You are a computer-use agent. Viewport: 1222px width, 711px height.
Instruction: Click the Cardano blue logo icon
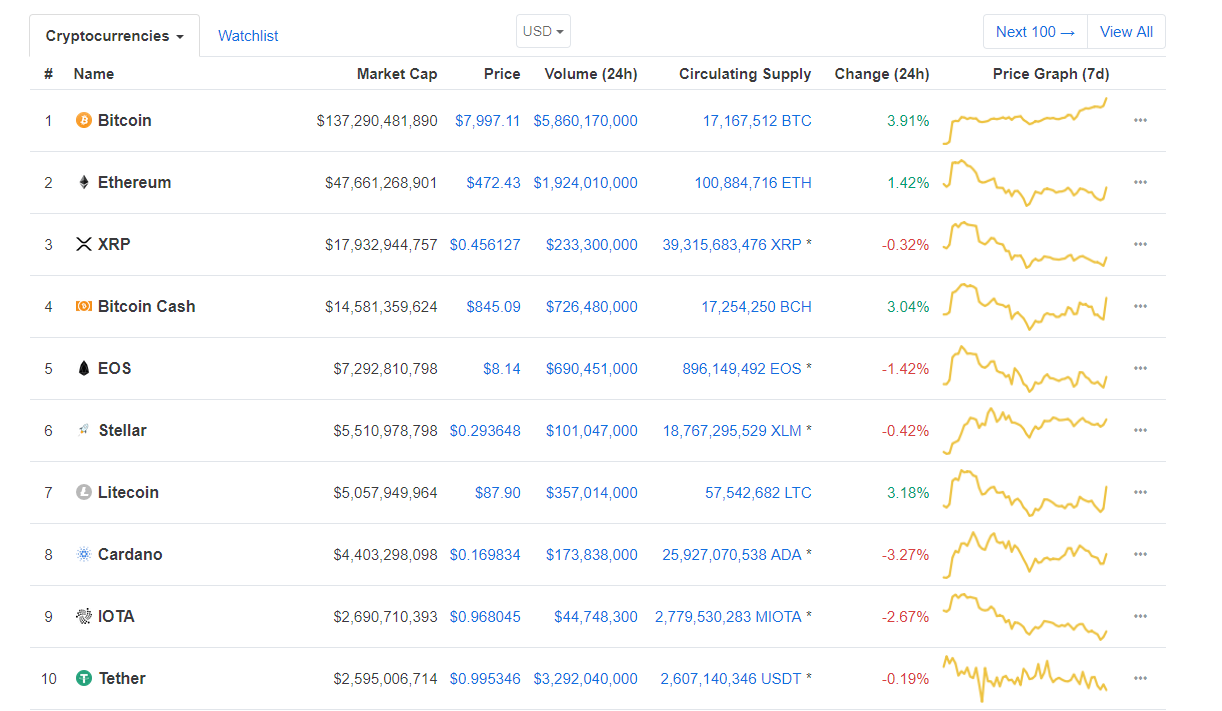84,554
